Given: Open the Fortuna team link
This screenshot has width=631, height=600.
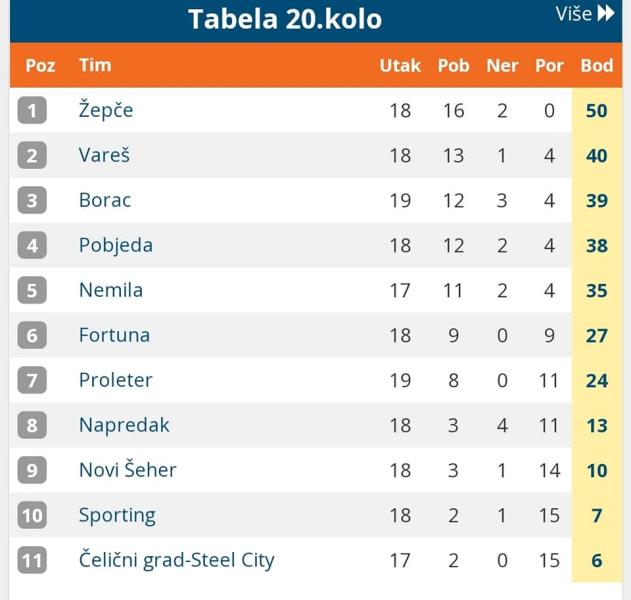Looking at the screenshot, I should (x=115, y=335).
